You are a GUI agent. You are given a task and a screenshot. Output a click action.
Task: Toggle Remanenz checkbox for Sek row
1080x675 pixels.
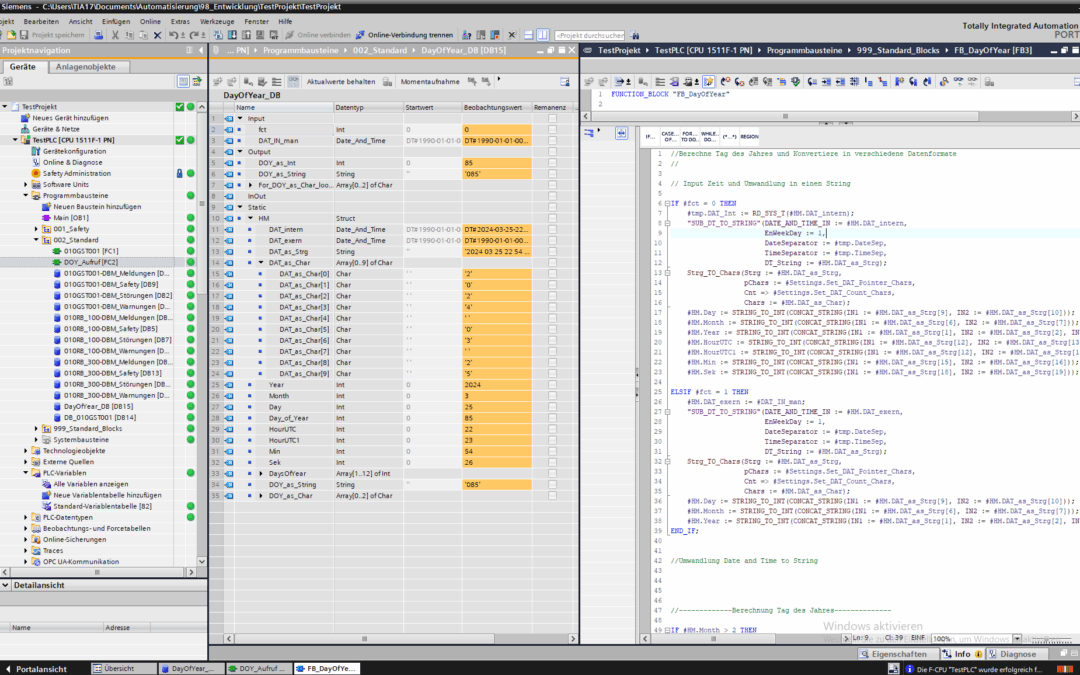(552, 463)
